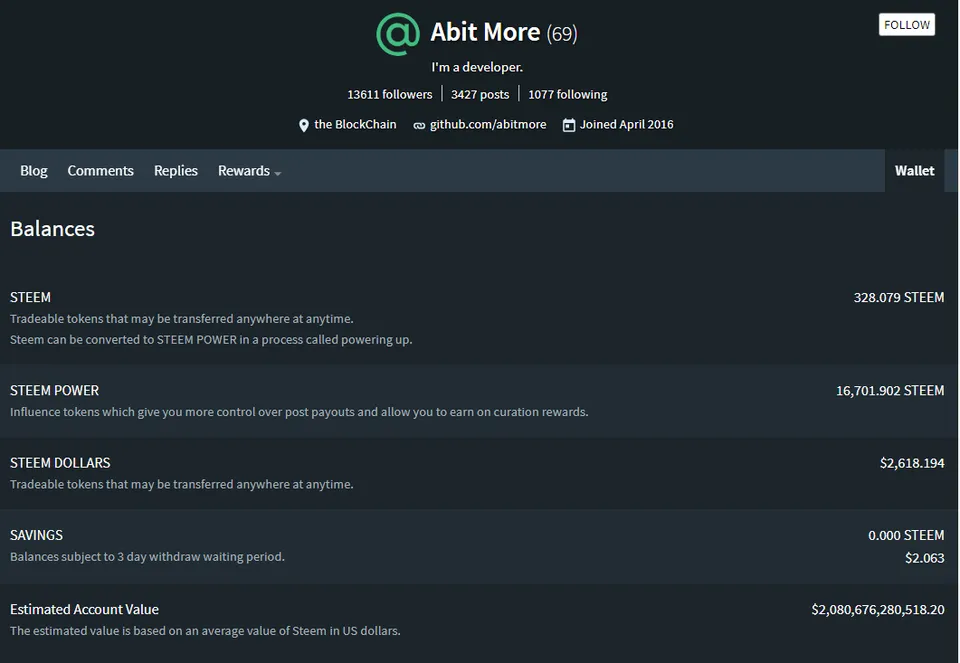
Task: Open the 3427 posts link
Action: click(x=480, y=94)
